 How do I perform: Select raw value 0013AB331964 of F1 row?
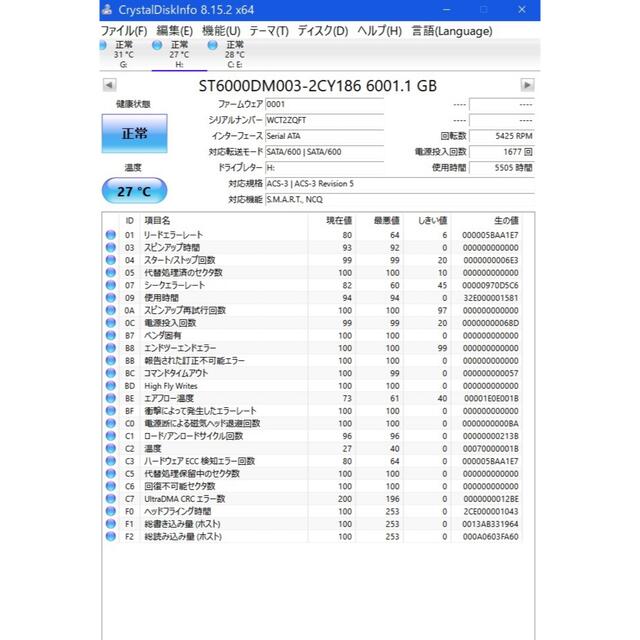click(x=490, y=524)
